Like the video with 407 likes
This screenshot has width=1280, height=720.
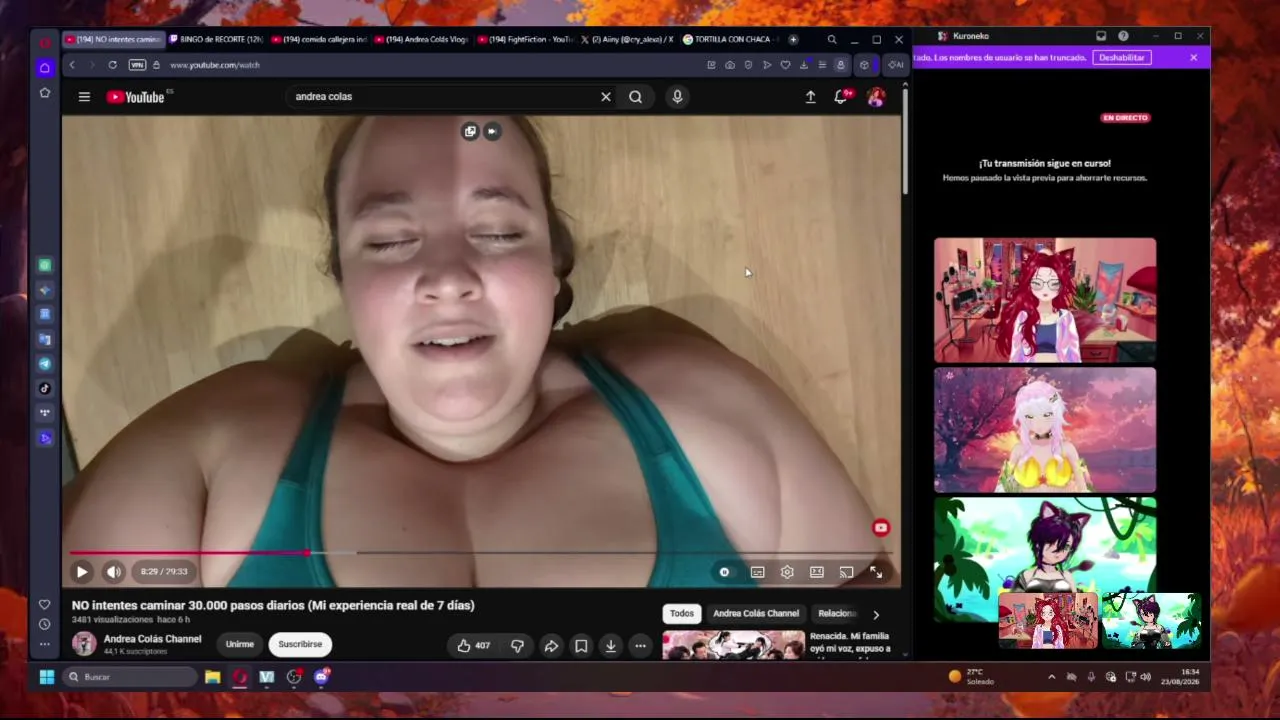pyautogui.click(x=473, y=646)
